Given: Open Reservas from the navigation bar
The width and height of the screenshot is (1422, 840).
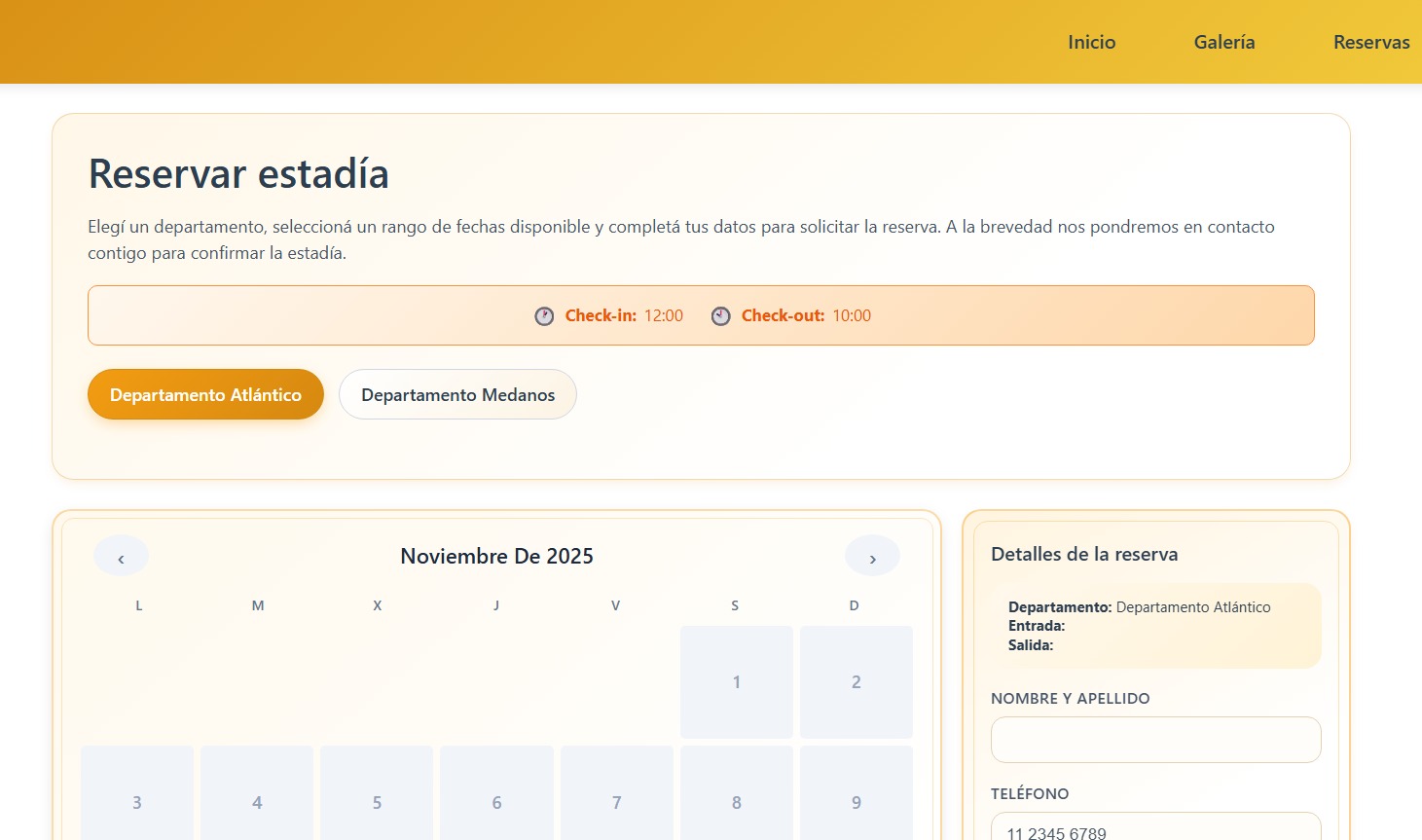Looking at the screenshot, I should (x=1370, y=42).
